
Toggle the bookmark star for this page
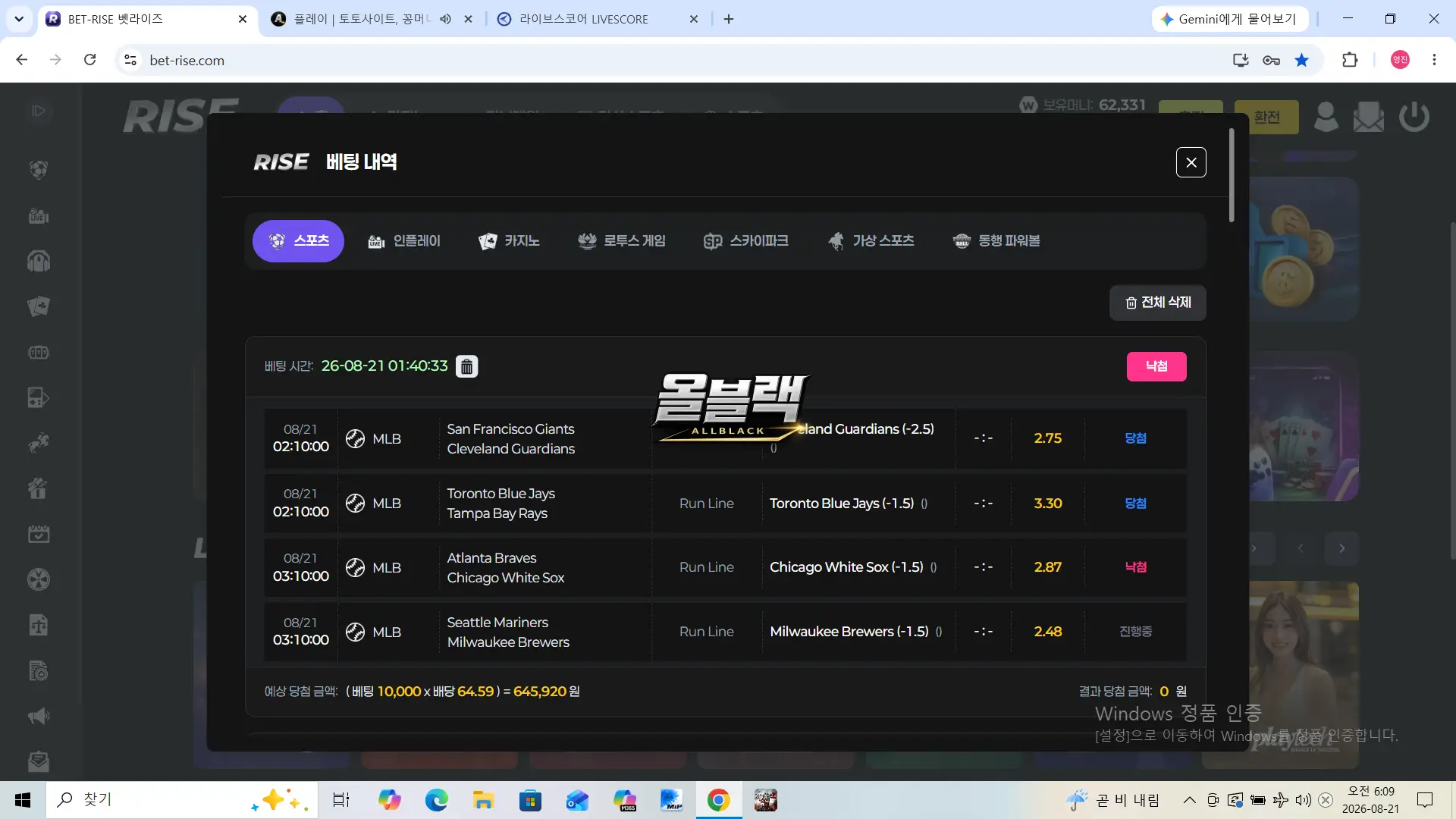[1302, 60]
